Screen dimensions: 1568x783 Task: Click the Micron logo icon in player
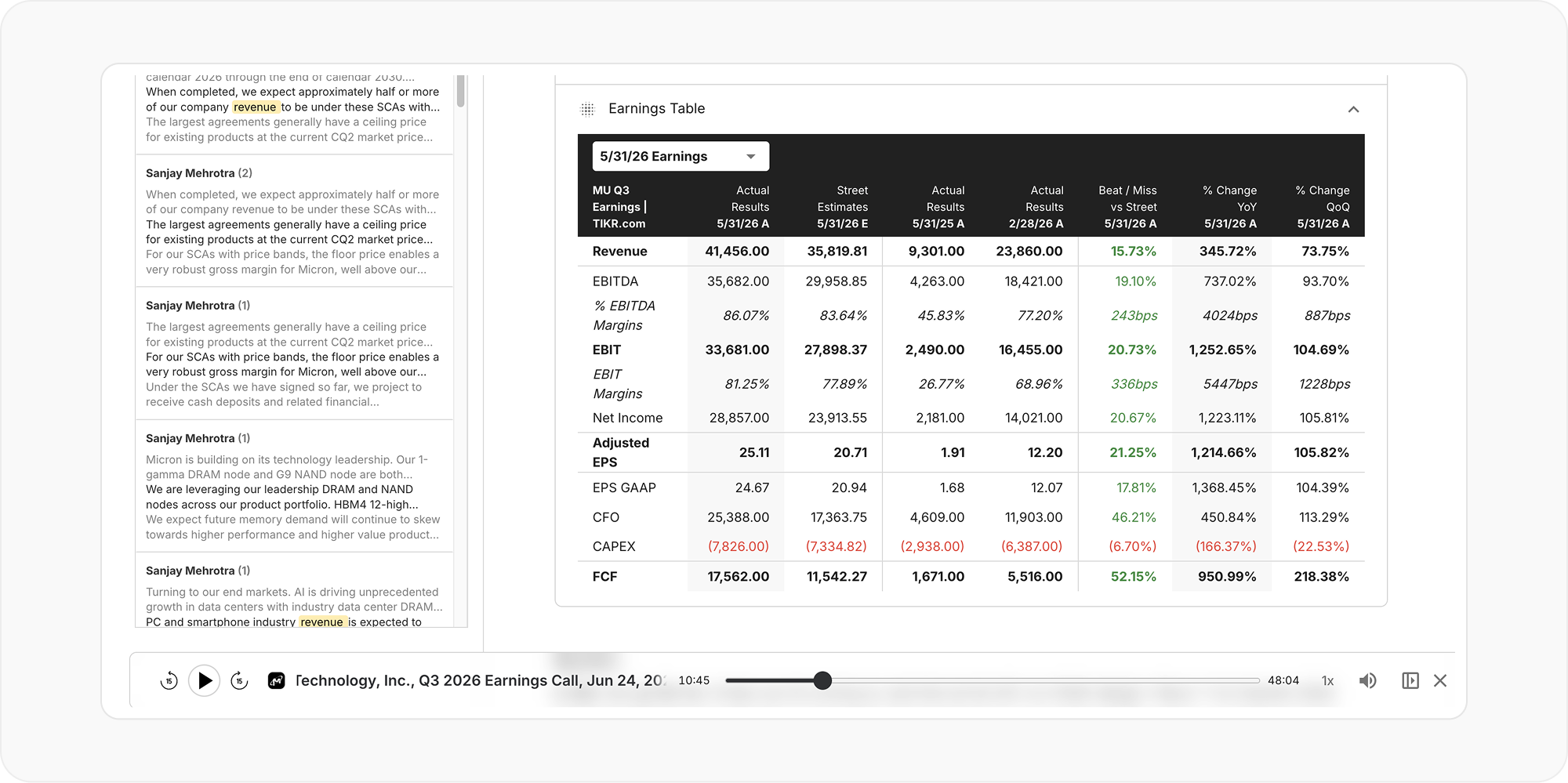[x=276, y=681]
